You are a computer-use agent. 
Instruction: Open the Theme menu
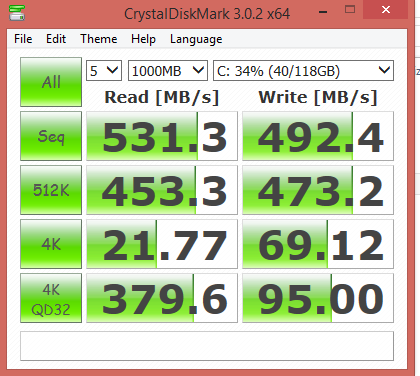pos(99,39)
